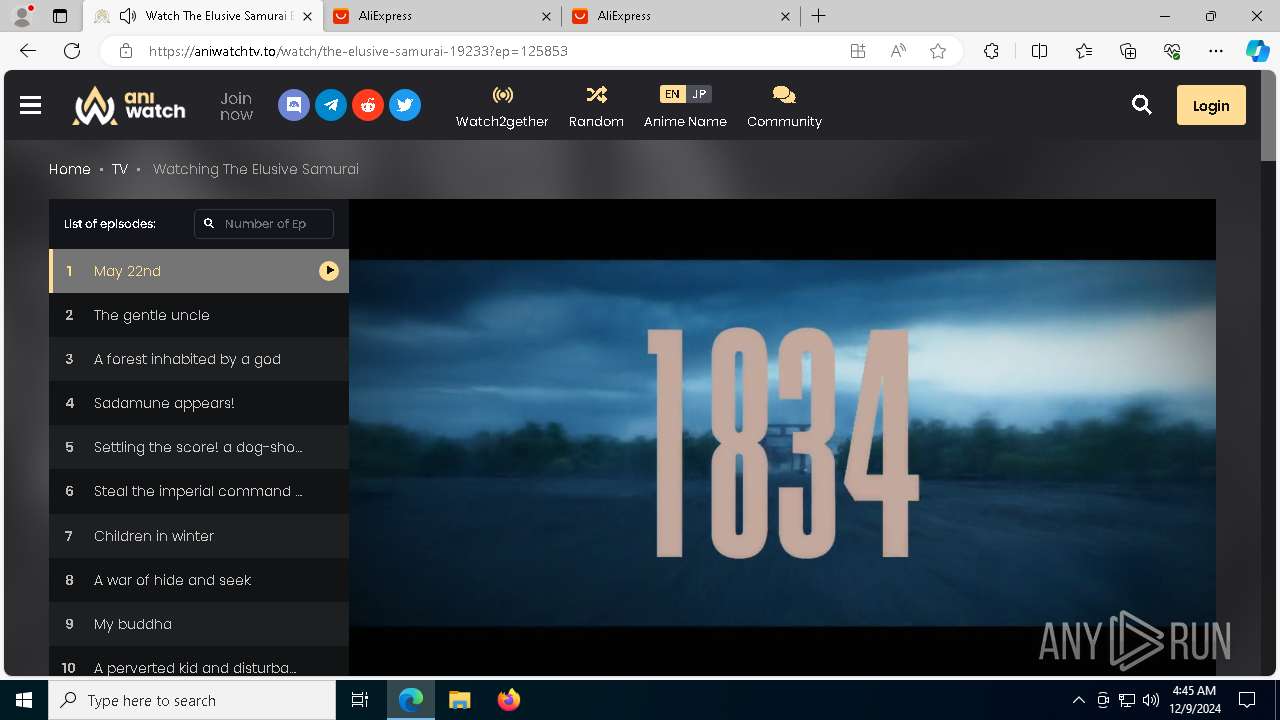This screenshot has width=1280, height=720.
Task: Close the first AliExpress tab
Action: [546, 16]
